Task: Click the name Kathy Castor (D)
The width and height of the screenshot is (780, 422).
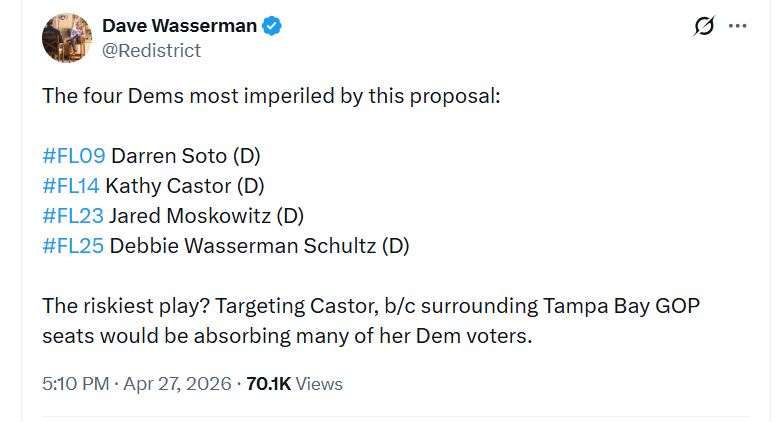Action: 185,186
